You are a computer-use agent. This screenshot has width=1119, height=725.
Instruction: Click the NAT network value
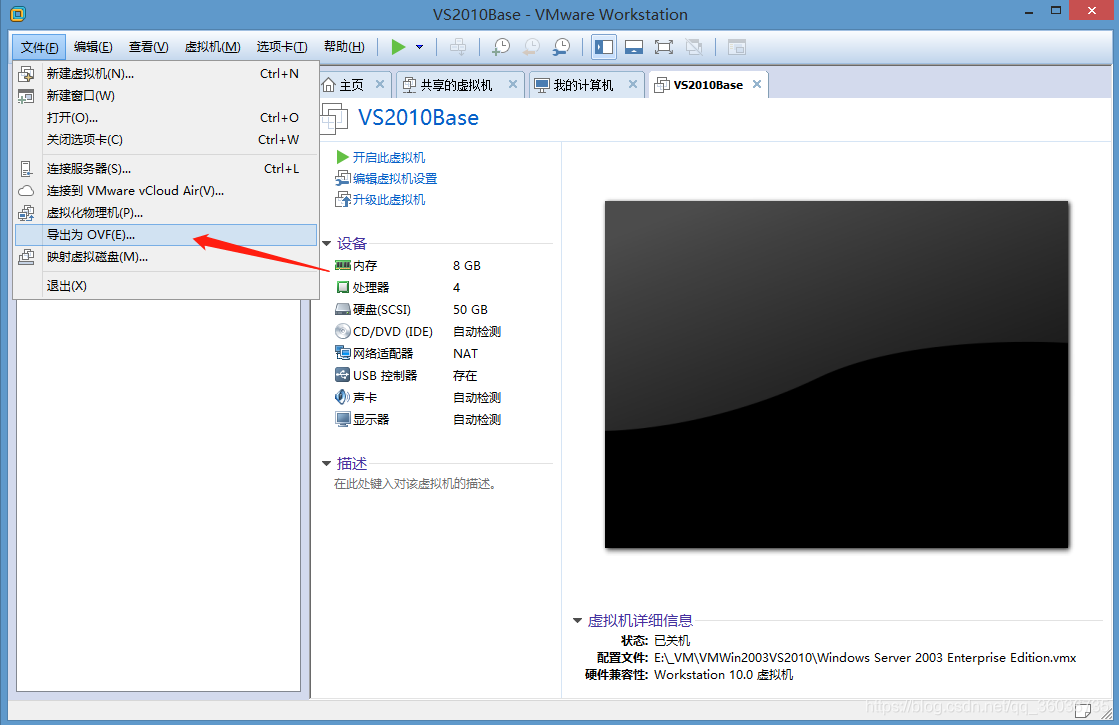465,354
